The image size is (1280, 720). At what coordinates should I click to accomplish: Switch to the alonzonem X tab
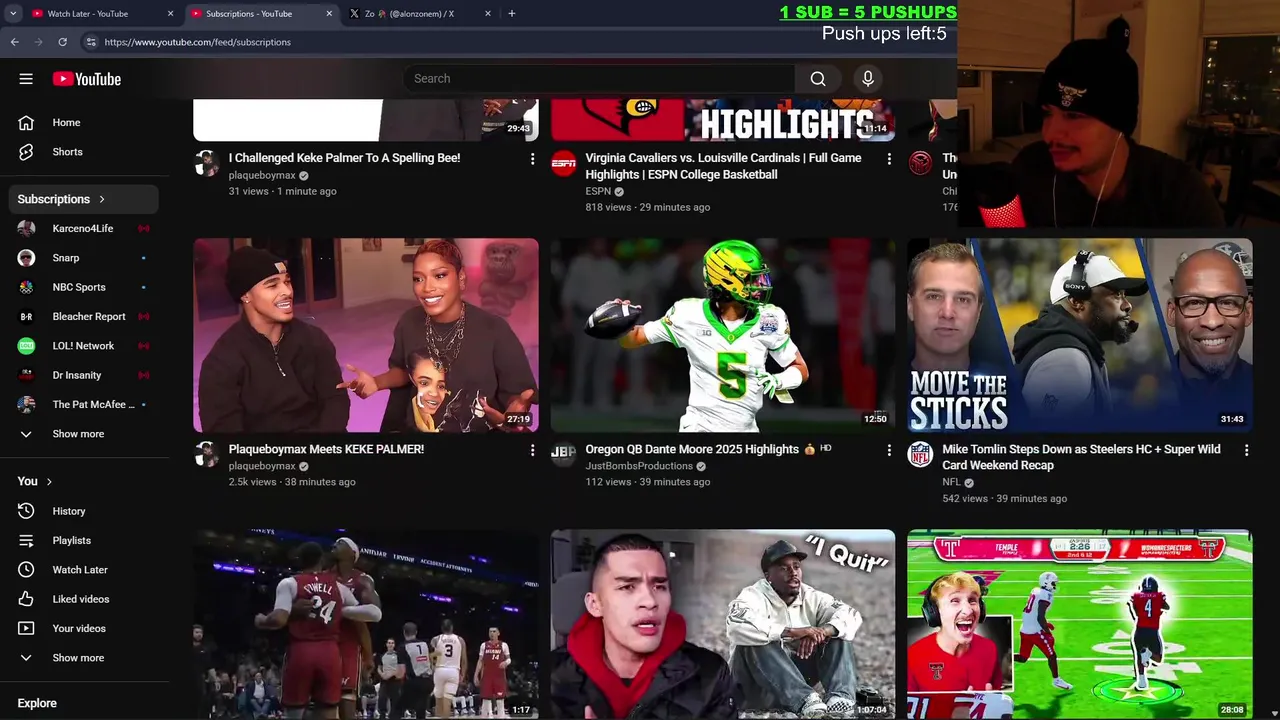click(421, 14)
